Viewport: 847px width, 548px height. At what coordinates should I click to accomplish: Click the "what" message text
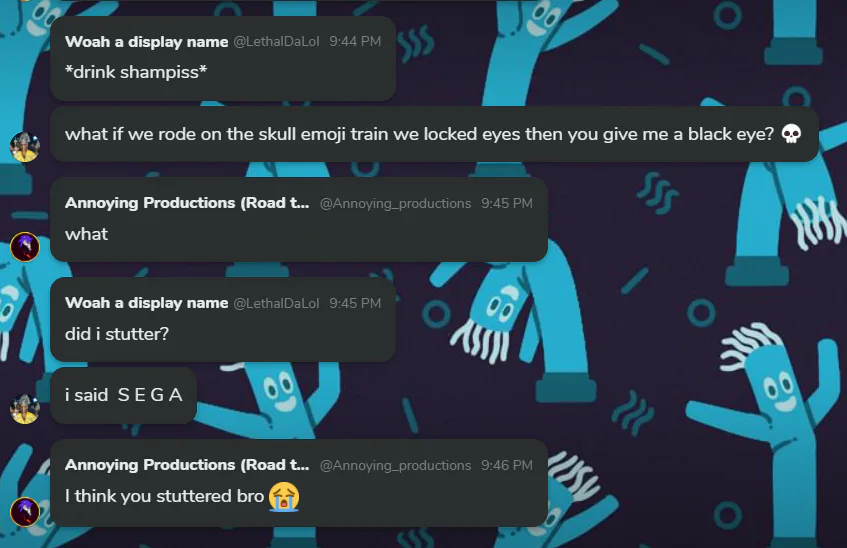pos(86,234)
